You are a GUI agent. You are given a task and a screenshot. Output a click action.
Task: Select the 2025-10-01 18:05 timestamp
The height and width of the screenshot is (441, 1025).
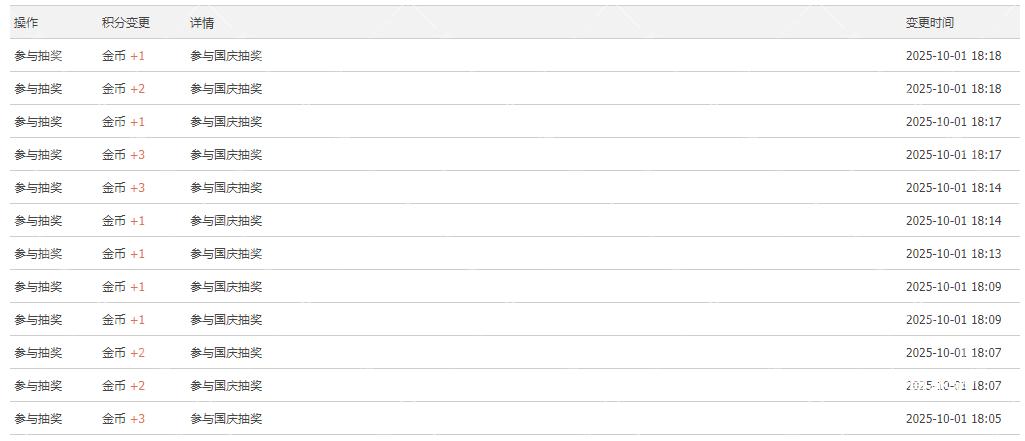(x=953, y=419)
